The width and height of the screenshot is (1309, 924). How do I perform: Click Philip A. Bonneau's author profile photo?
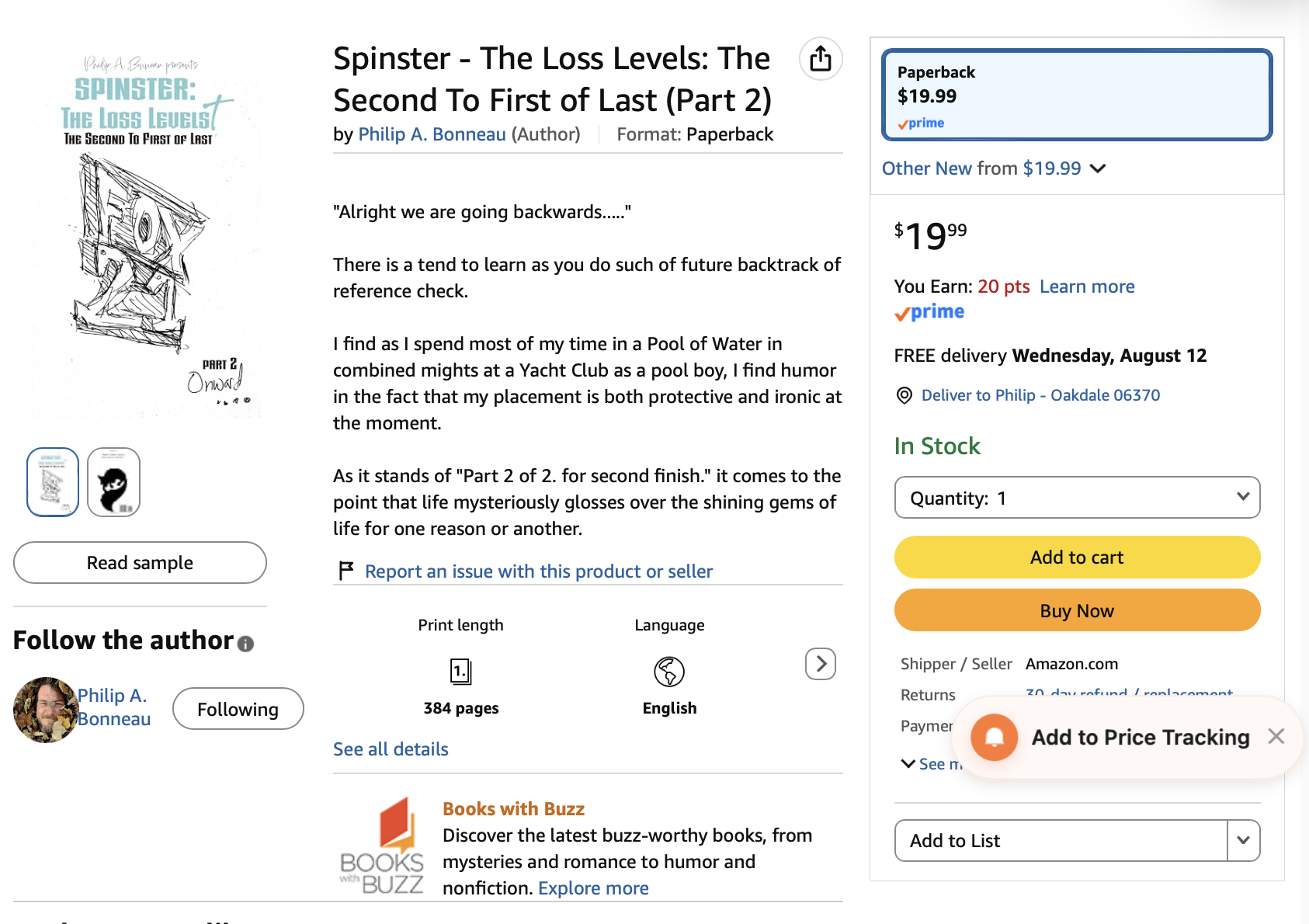click(46, 710)
